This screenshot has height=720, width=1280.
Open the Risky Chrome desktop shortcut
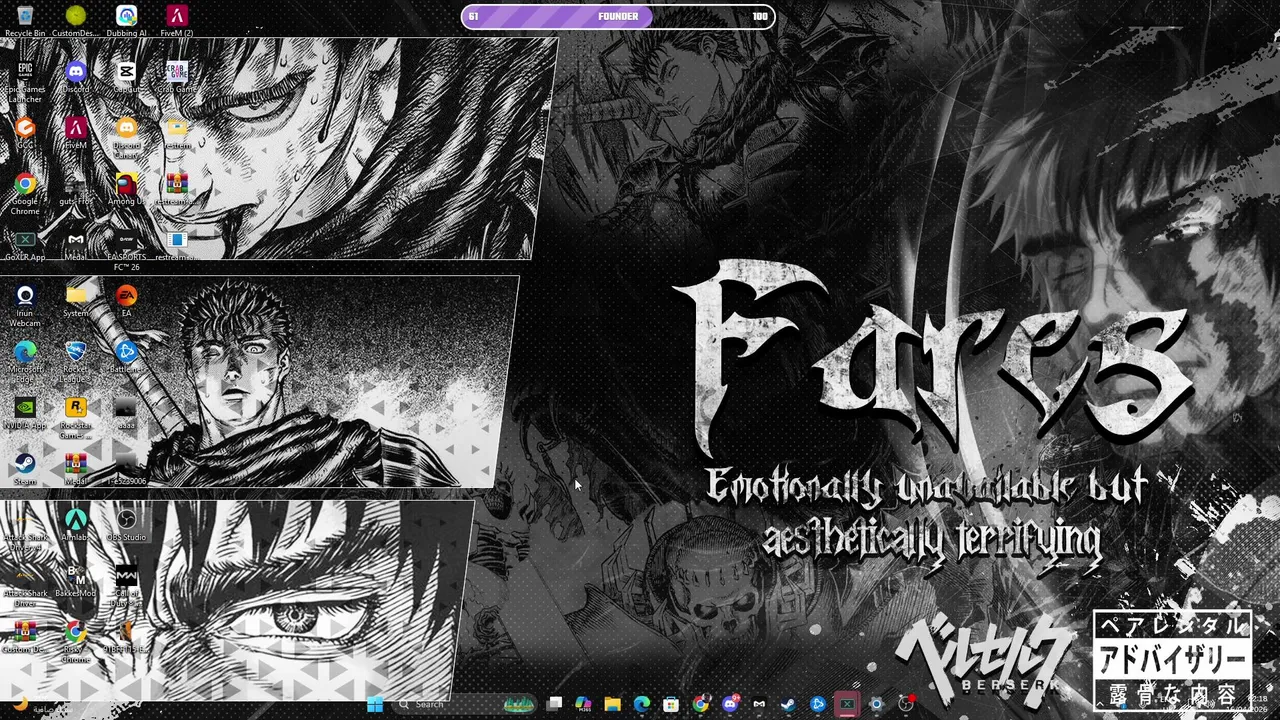[76, 641]
